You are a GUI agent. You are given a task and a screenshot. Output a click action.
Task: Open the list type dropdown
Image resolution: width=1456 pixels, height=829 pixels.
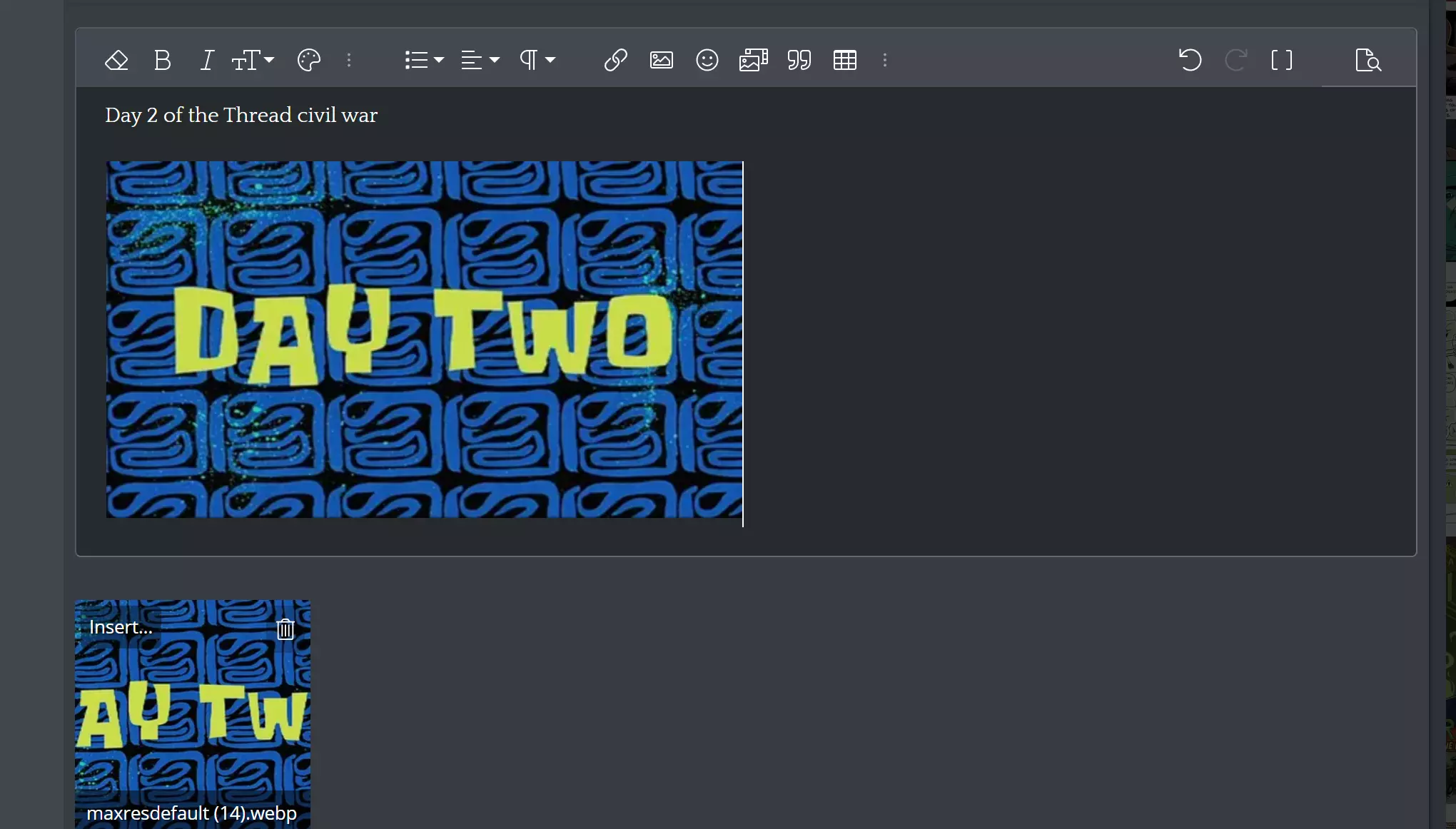click(x=424, y=60)
